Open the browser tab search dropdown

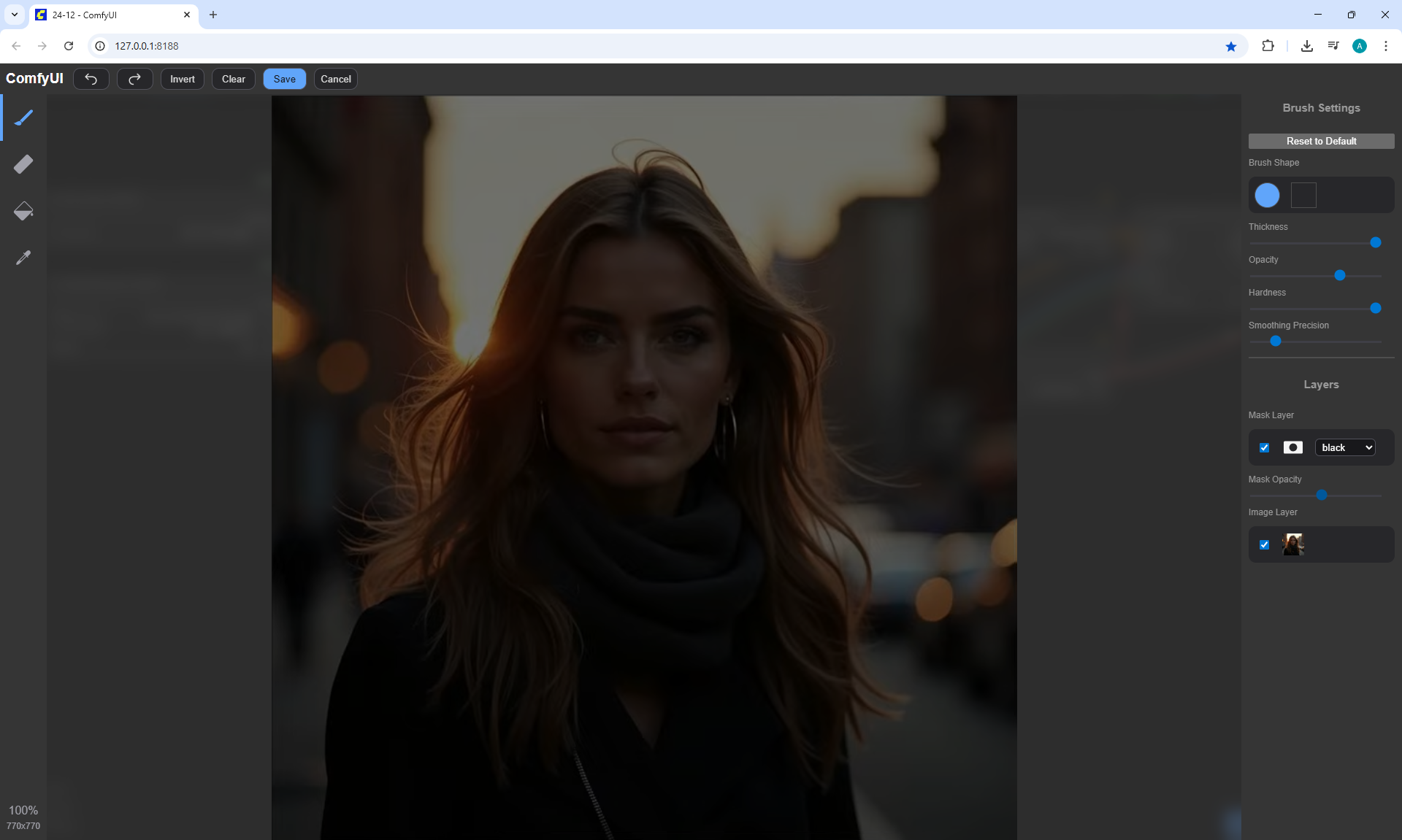click(14, 15)
